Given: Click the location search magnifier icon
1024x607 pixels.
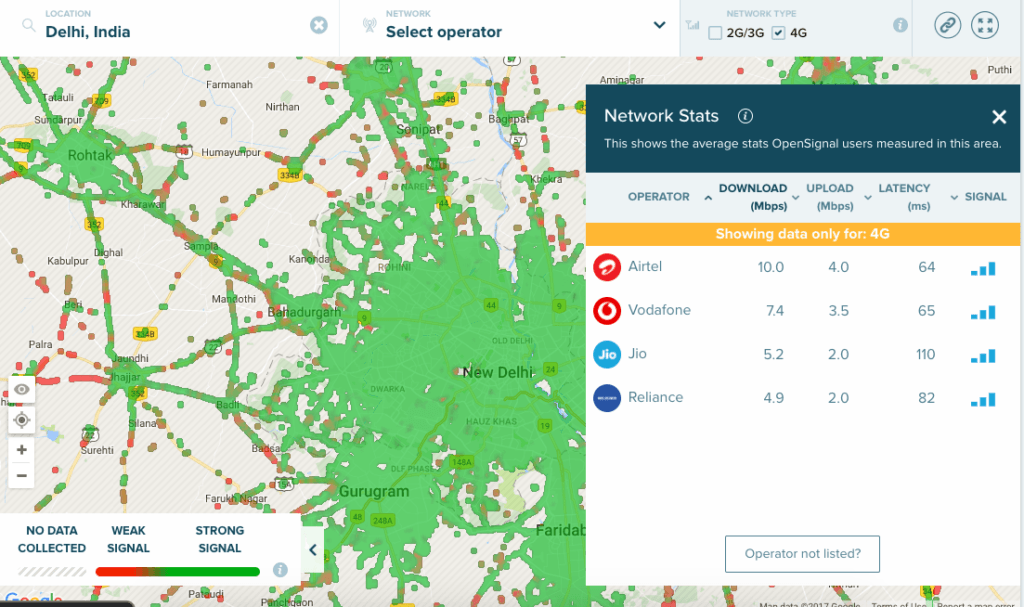Looking at the screenshot, I should (28, 25).
